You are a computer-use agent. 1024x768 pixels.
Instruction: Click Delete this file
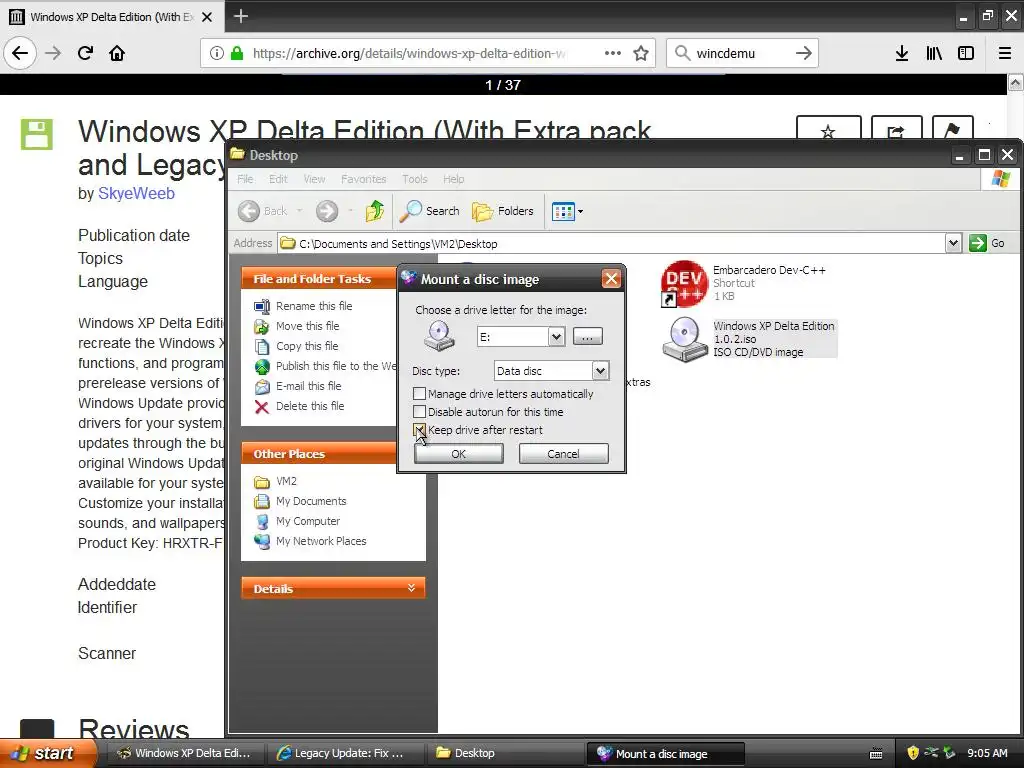[310, 406]
